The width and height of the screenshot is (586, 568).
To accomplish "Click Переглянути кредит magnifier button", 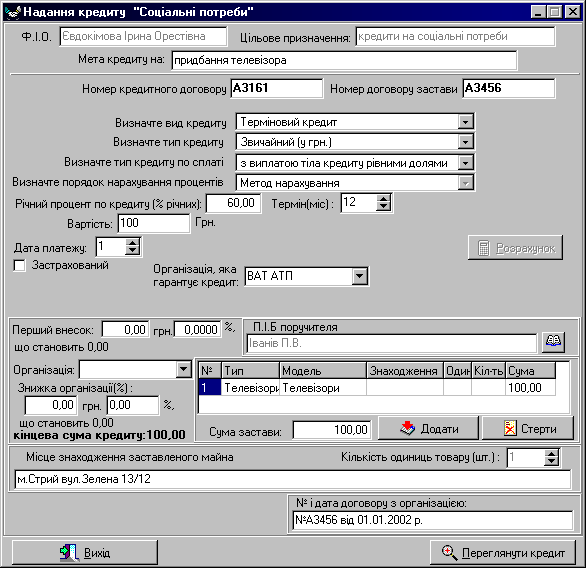I will [503, 552].
